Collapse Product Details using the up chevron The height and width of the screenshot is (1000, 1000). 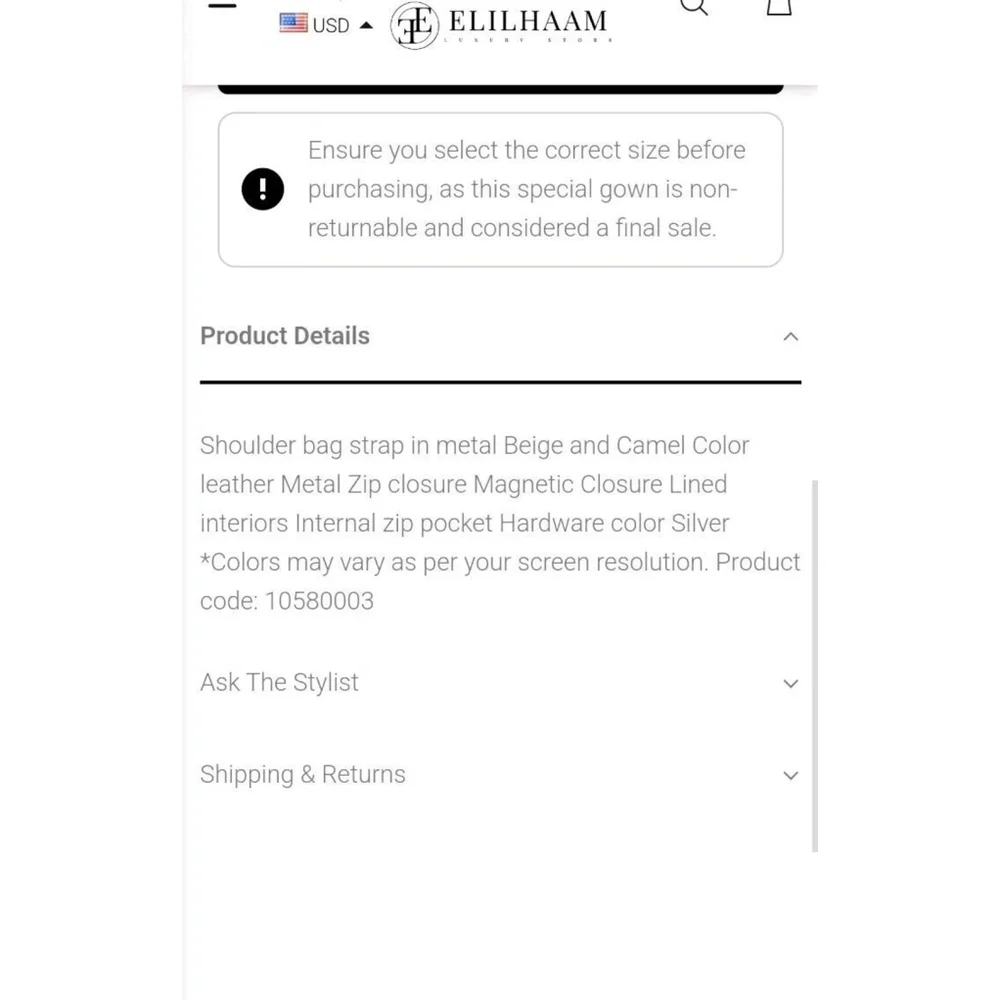[x=791, y=336]
